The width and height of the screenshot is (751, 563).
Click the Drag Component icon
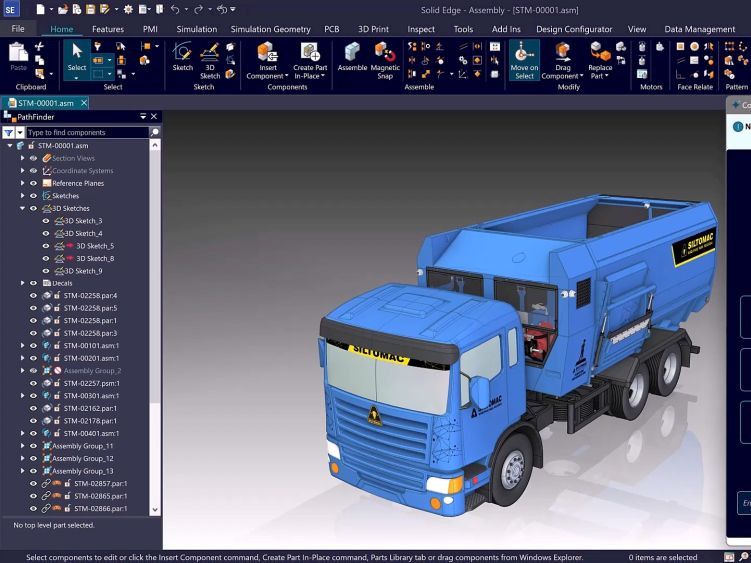coord(563,55)
